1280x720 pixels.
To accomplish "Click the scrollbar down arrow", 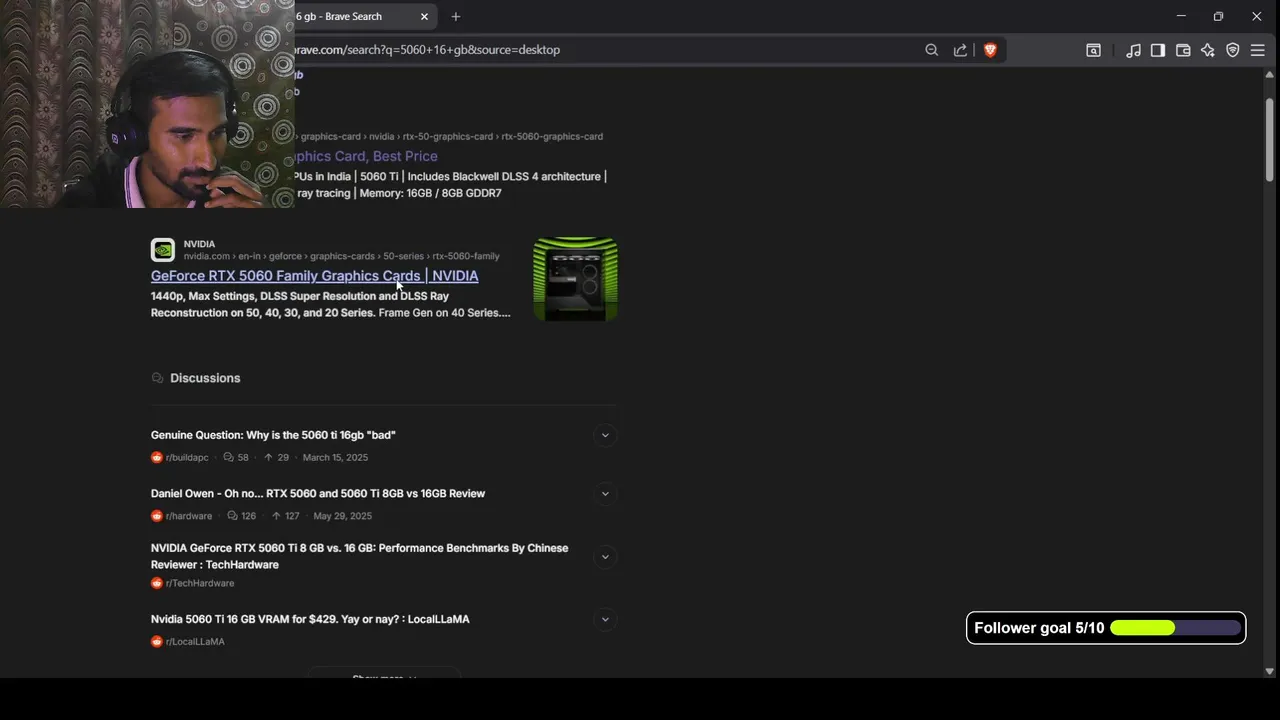I will click(1270, 671).
